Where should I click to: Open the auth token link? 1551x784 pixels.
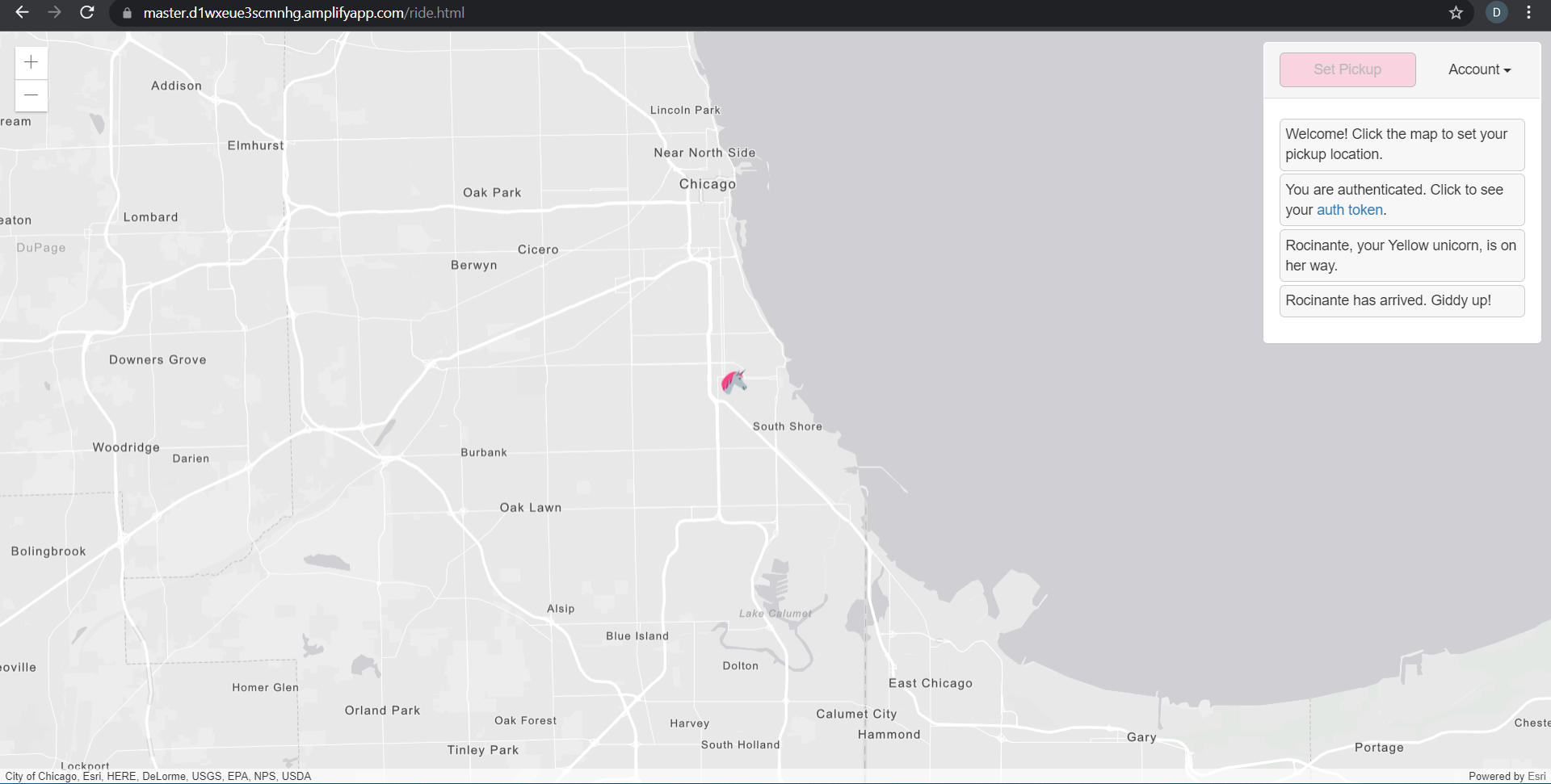pos(1350,210)
